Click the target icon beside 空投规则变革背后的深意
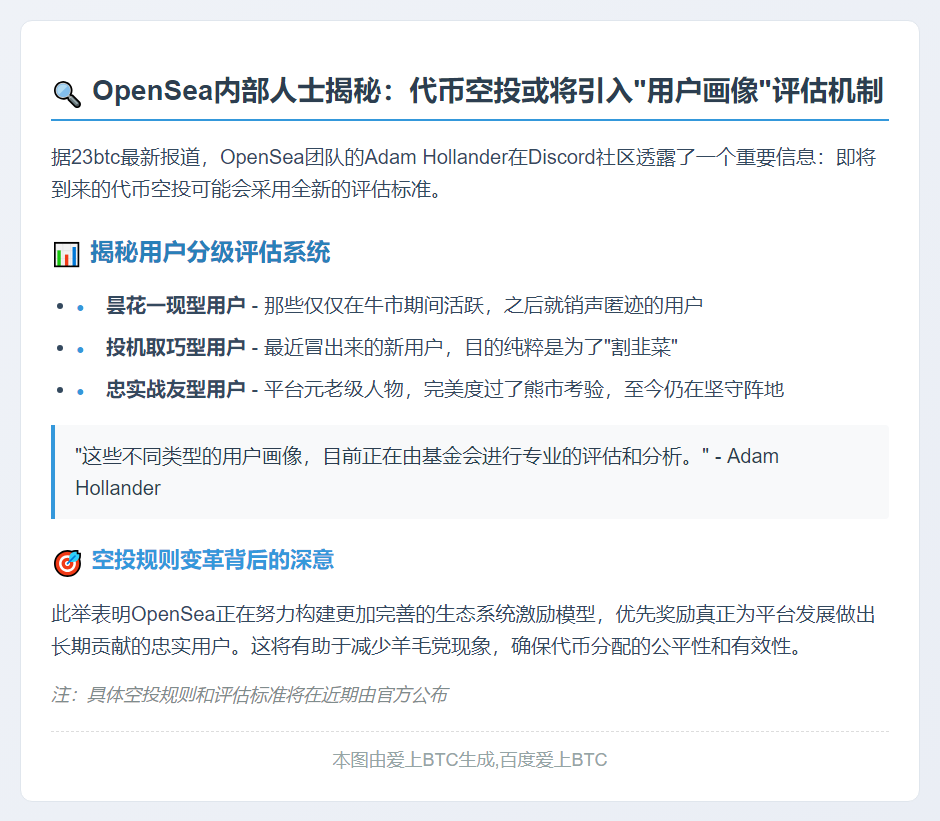This screenshot has width=940, height=821. tap(67, 563)
